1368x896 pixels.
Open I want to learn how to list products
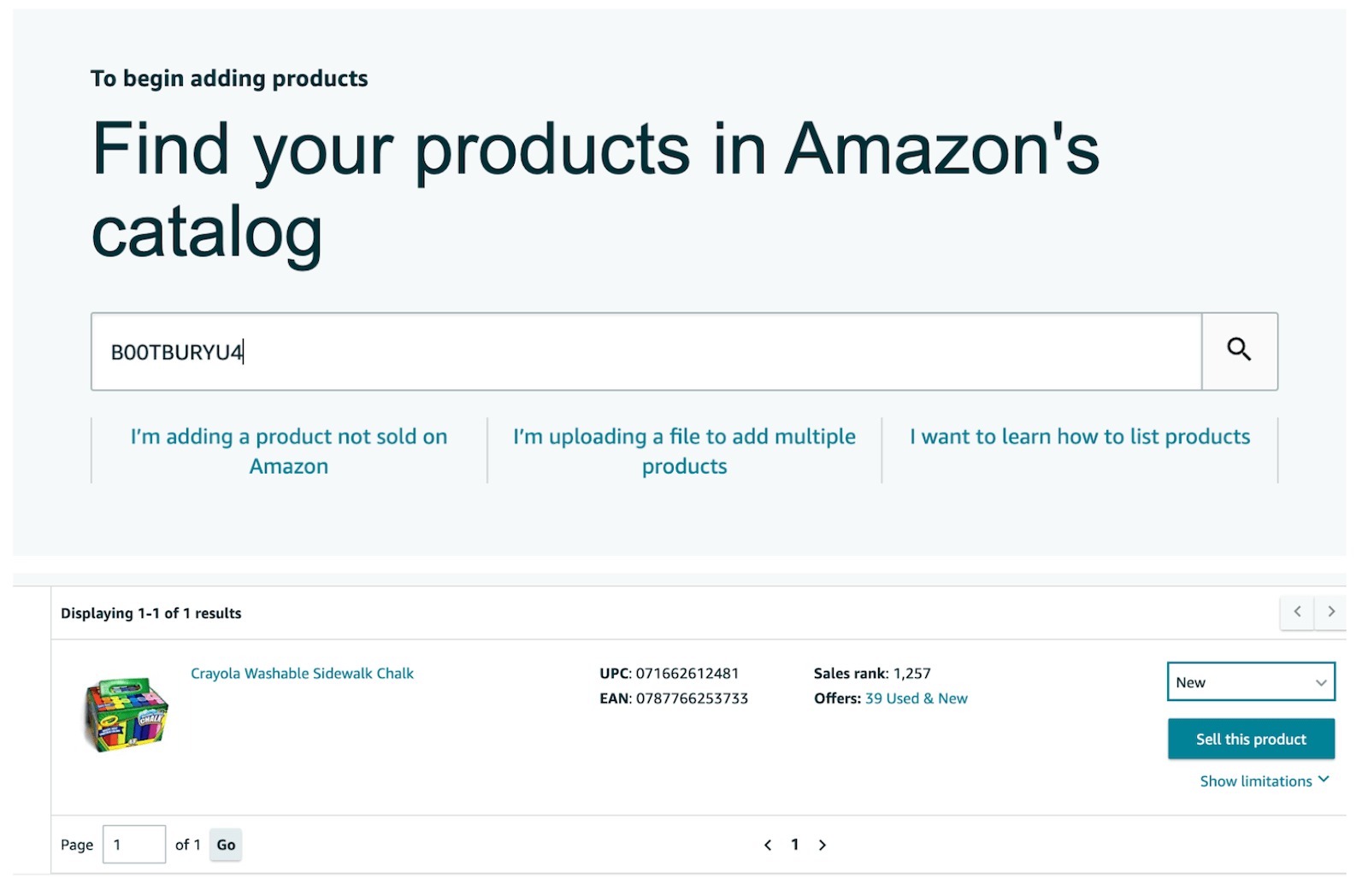click(1079, 437)
